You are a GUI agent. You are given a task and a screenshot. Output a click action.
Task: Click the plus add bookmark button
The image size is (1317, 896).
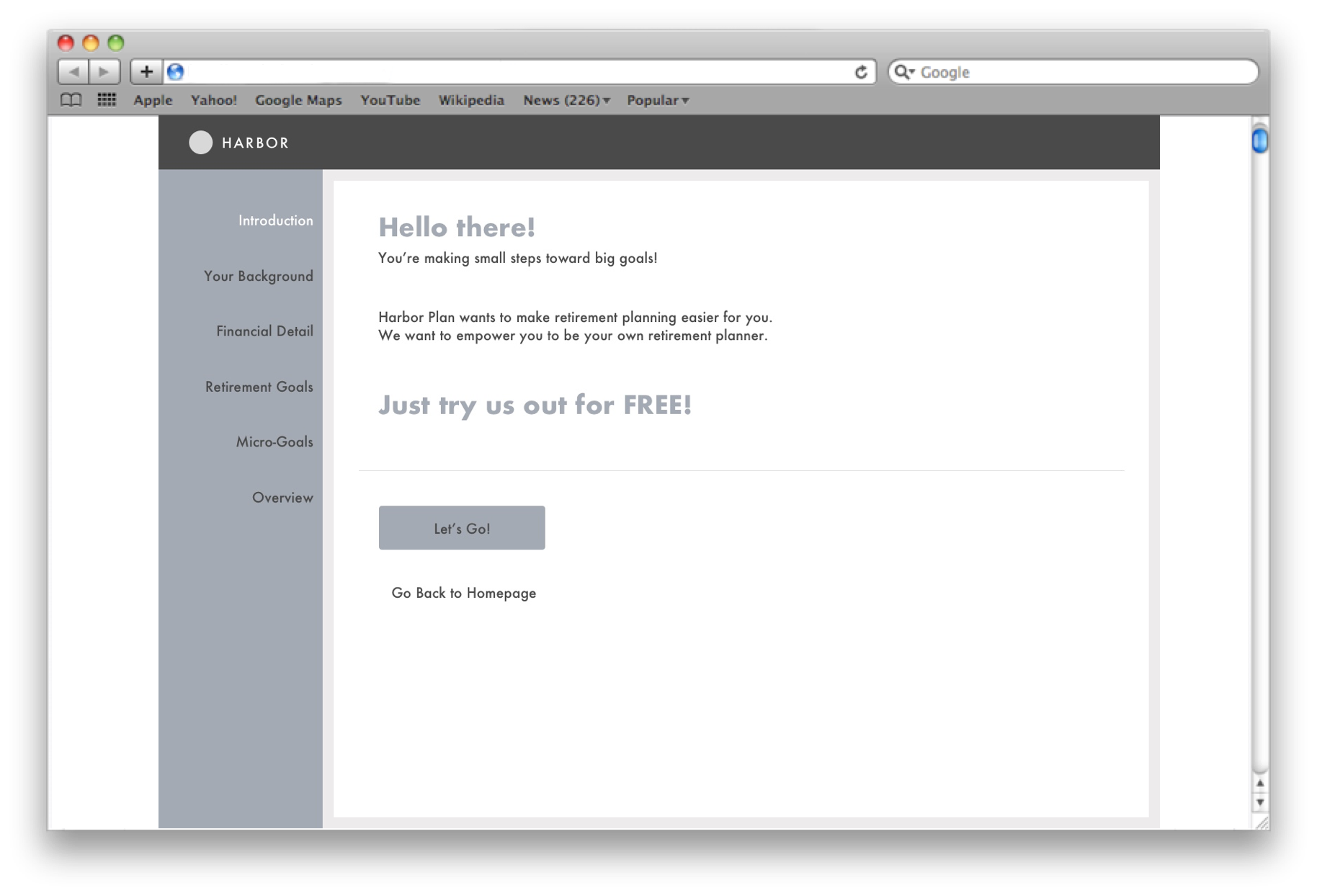coord(146,71)
